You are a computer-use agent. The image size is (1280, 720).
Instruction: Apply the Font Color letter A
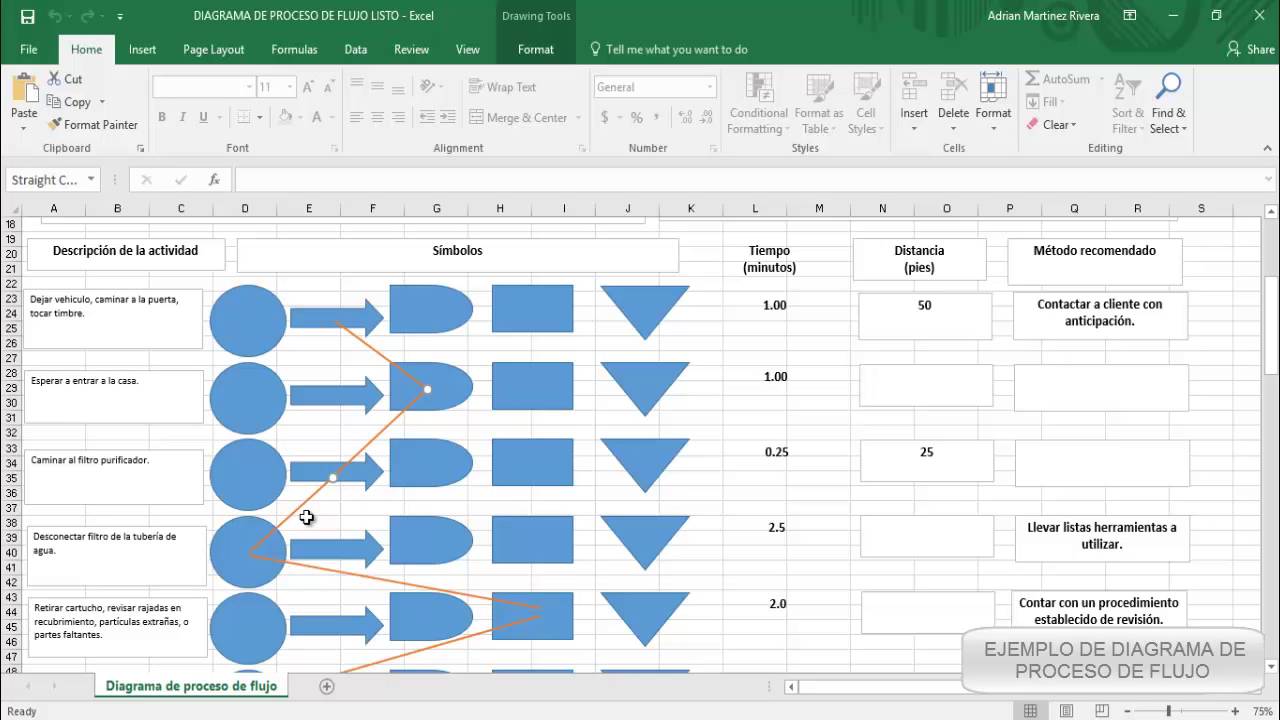[x=317, y=117]
